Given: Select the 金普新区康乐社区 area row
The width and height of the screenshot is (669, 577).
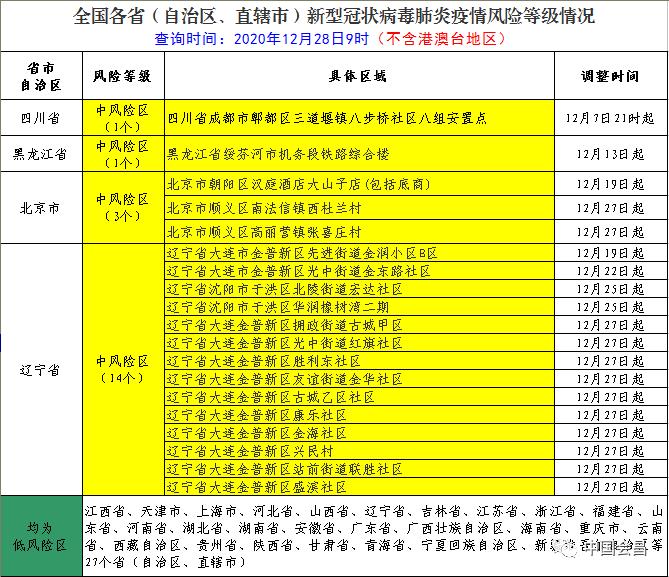Looking at the screenshot, I should [x=359, y=415].
